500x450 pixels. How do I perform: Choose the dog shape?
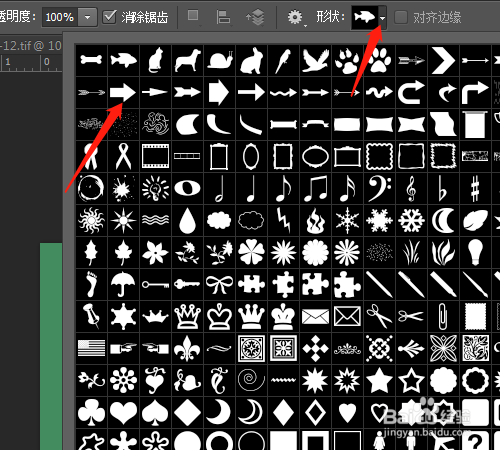click(x=187, y=60)
